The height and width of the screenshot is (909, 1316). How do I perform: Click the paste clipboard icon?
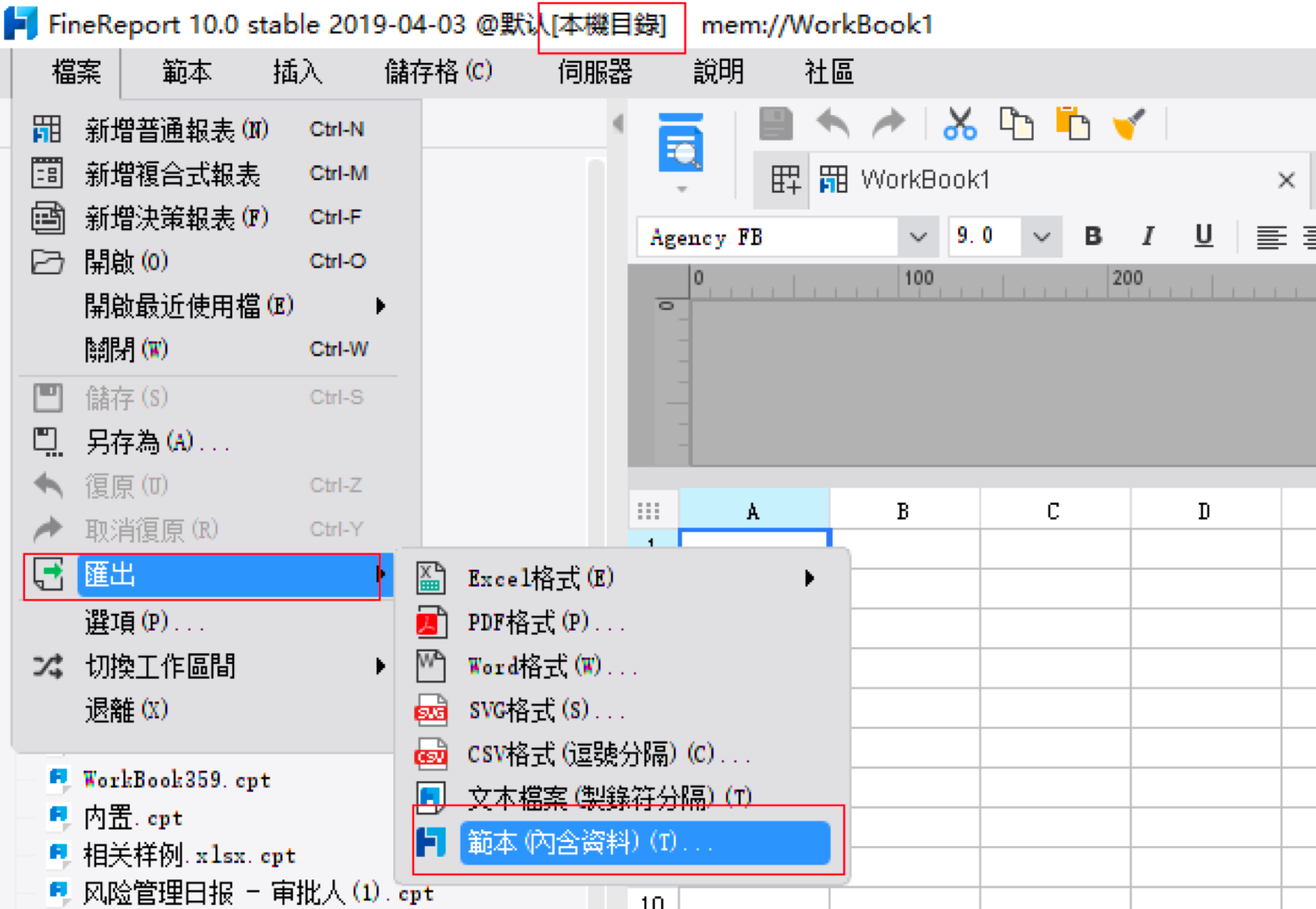[x=1072, y=124]
